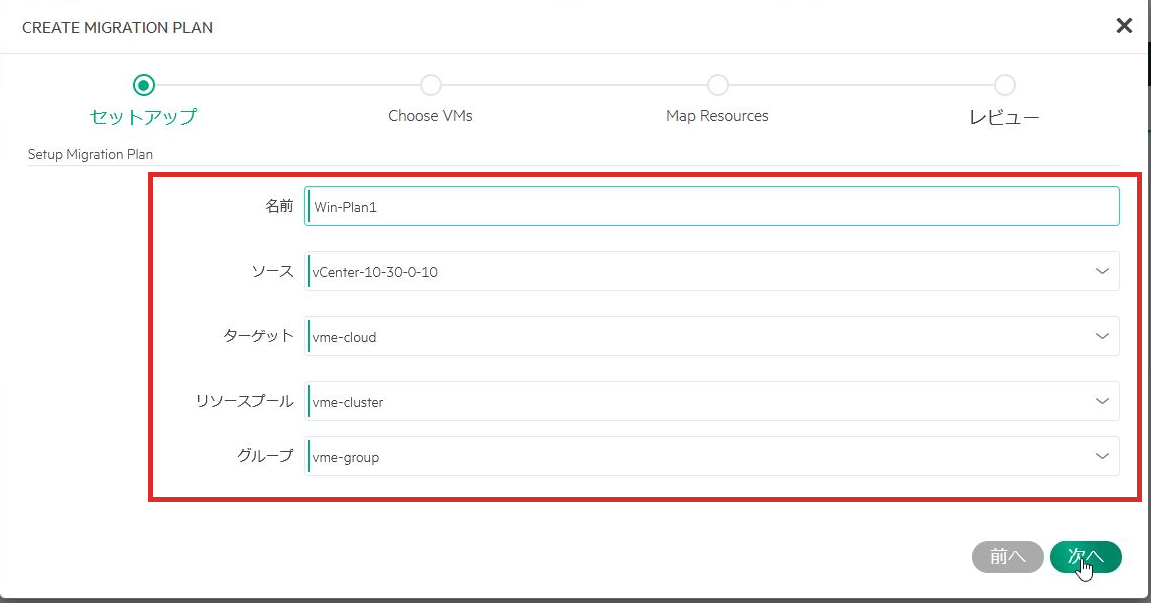1151x603 pixels.
Task: Select the セットアップ step label
Action: pos(143,116)
